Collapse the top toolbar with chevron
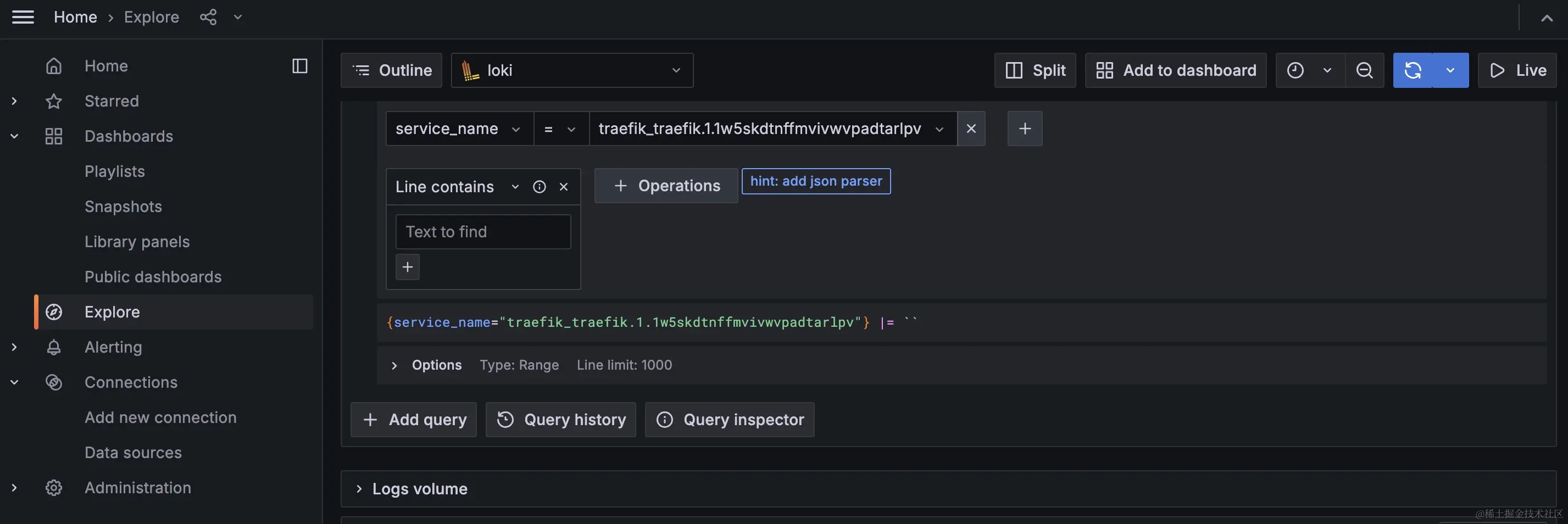Image resolution: width=1568 pixels, height=524 pixels. click(x=1546, y=18)
